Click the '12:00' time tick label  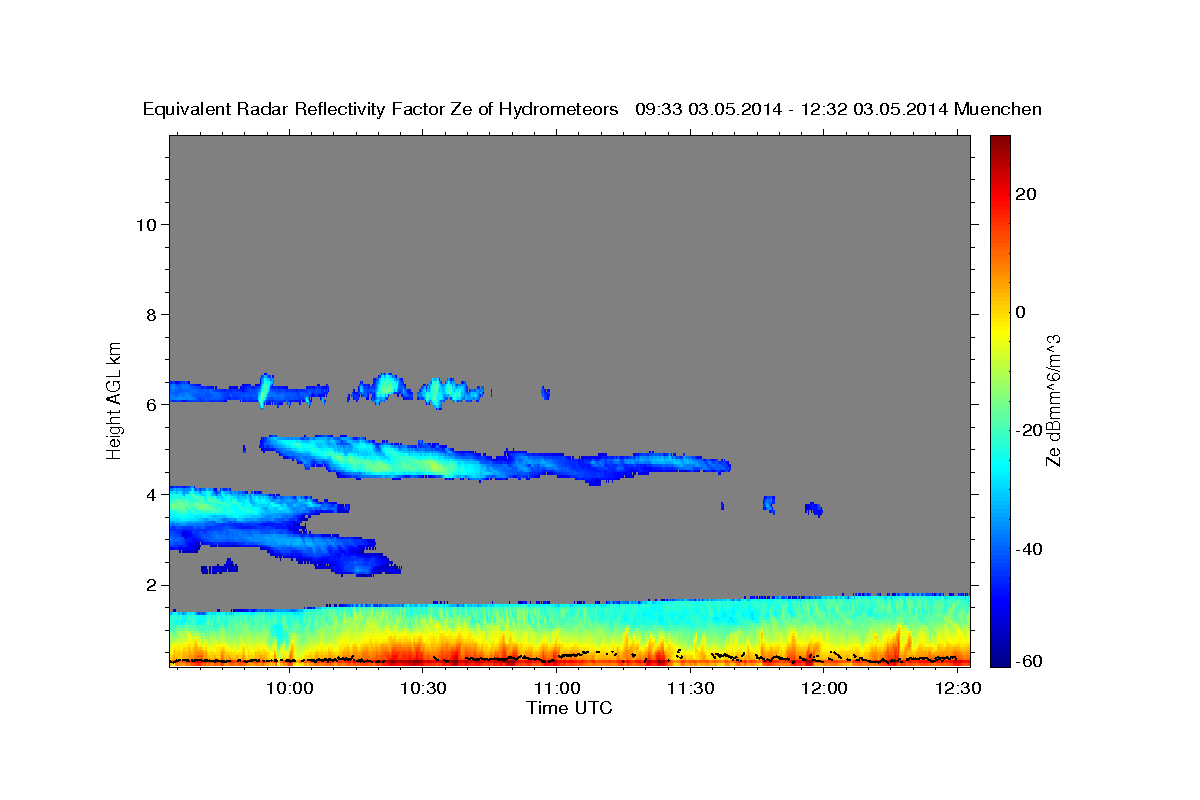point(823,689)
